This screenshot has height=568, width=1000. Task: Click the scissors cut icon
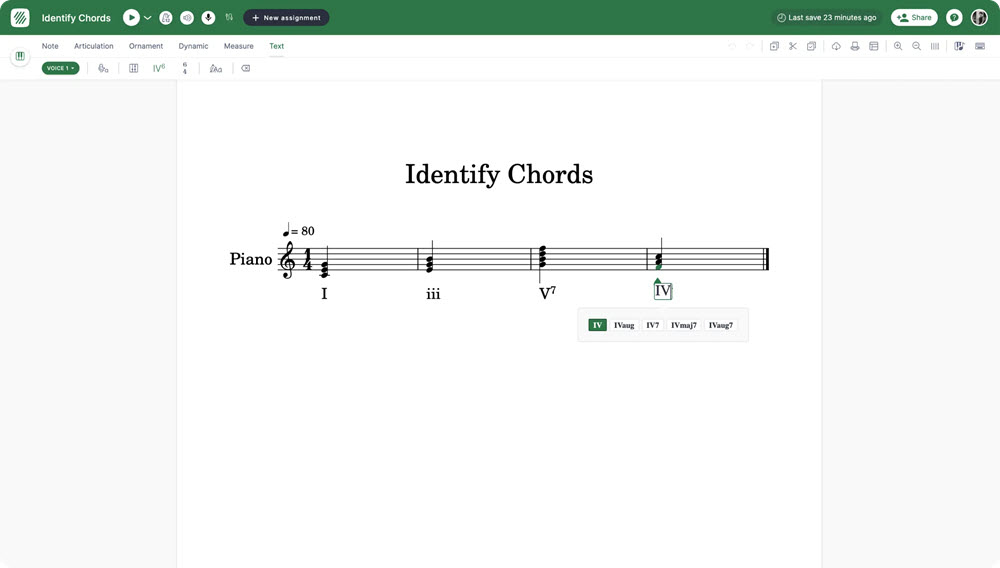pos(793,46)
